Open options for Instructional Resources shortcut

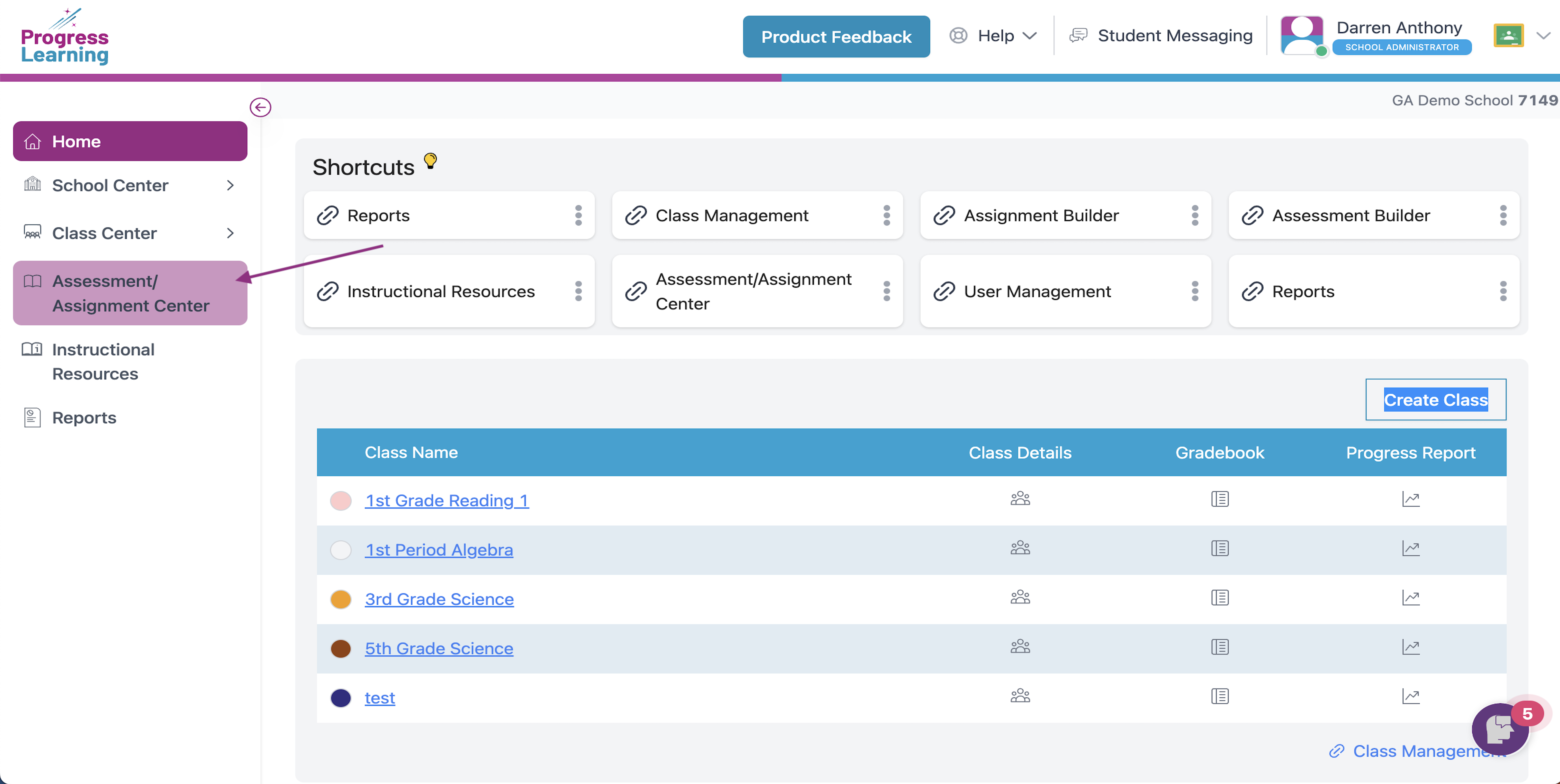click(578, 291)
